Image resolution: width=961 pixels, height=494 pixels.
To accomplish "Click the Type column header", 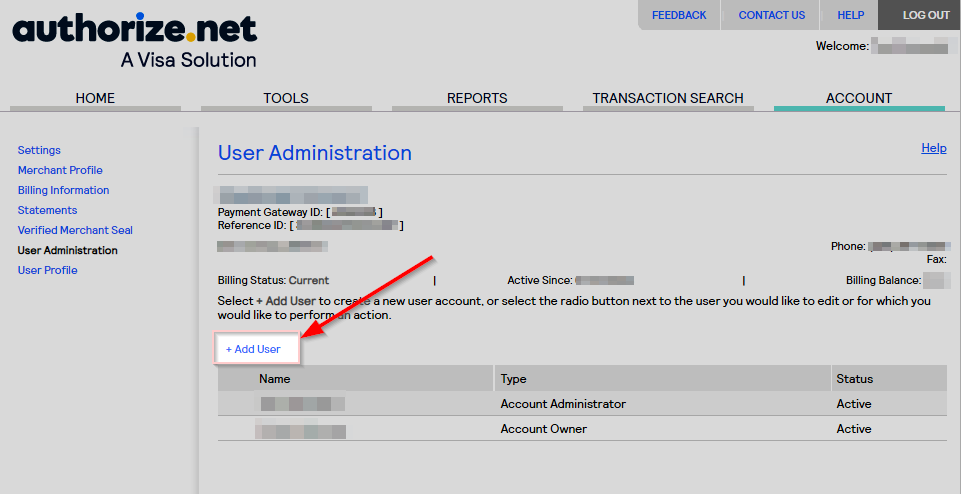I will (514, 379).
